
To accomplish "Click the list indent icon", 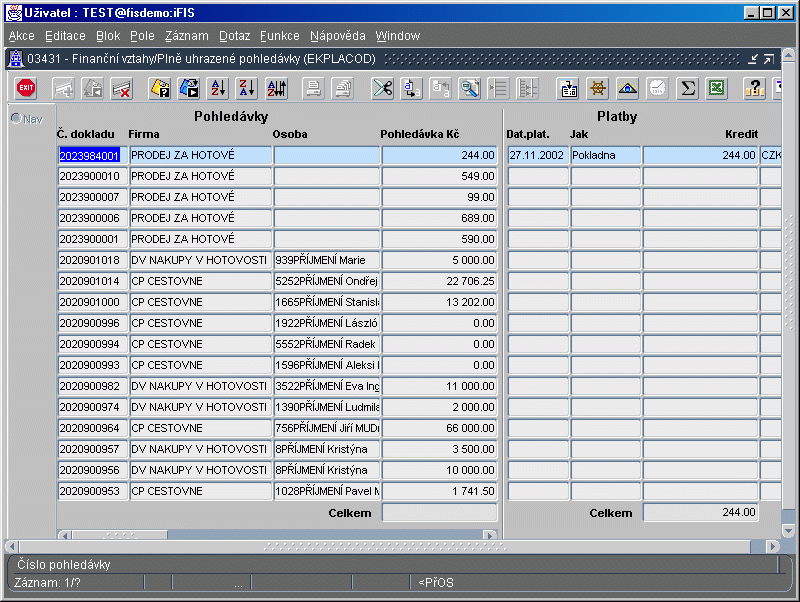I will [x=498, y=89].
